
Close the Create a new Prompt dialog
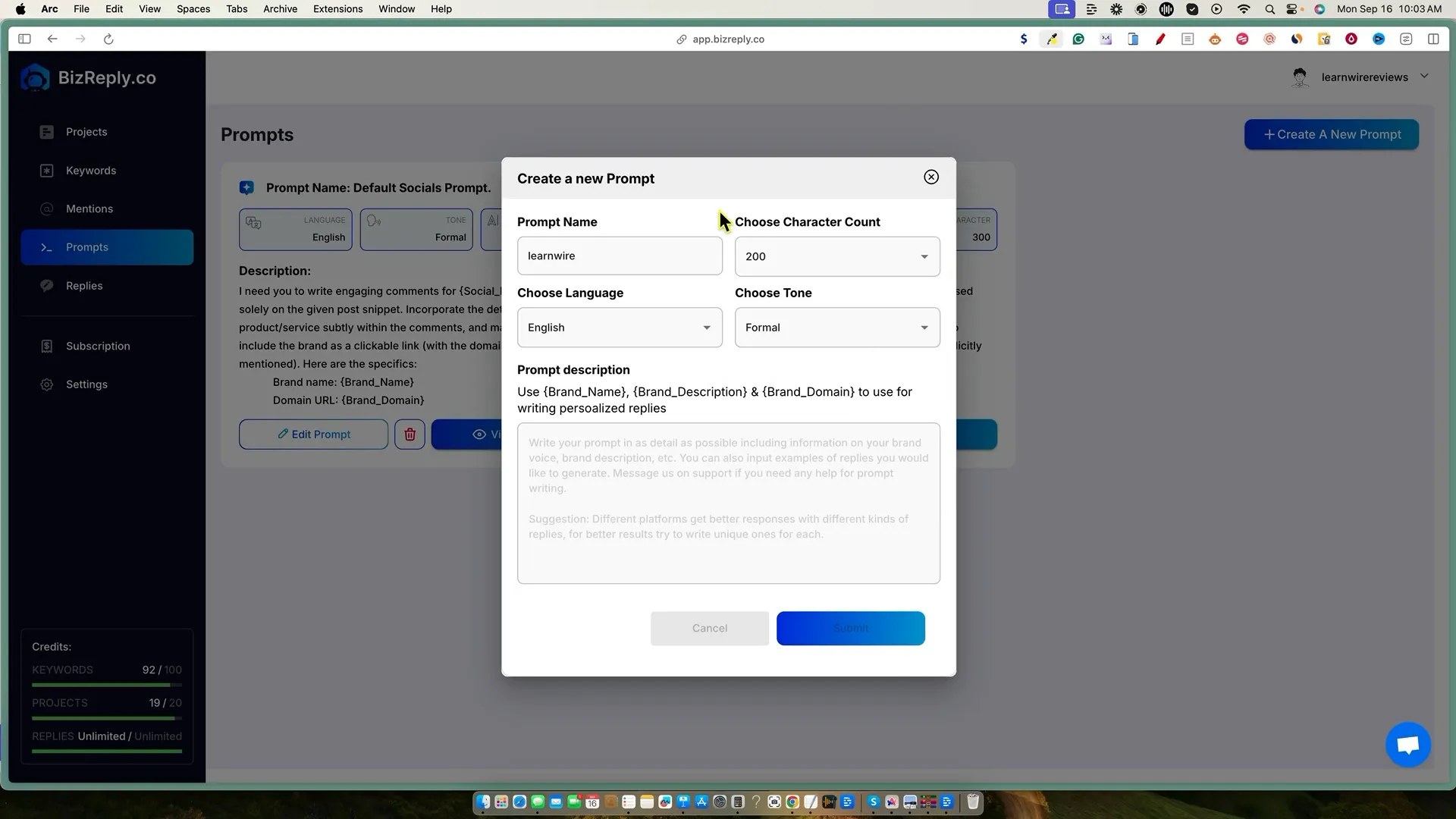931,177
